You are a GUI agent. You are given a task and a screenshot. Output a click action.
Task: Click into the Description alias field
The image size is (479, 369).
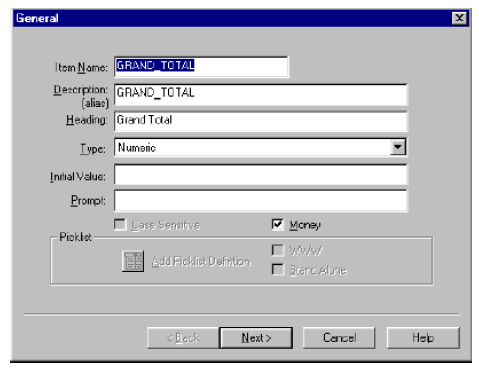[x=260, y=95]
